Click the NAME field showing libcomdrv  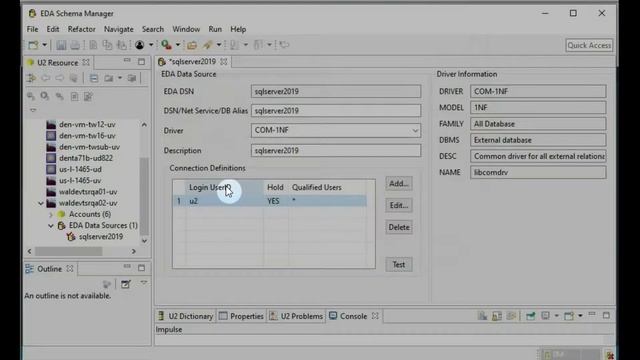(x=538, y=172)
